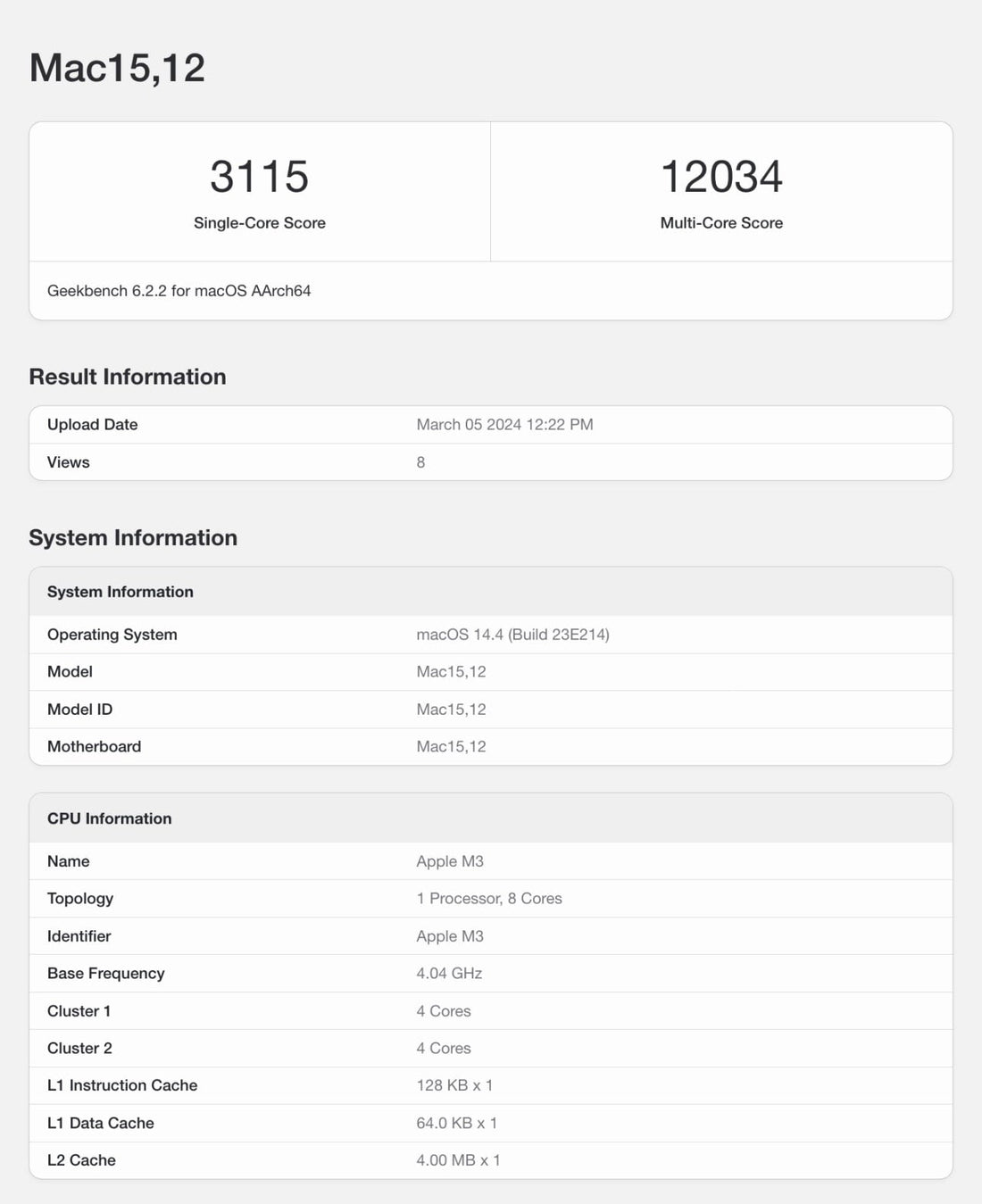Click the Multi-Core Score label
Image resolution: width=982 pixels, height=1204 pixels.
[721, 223]
